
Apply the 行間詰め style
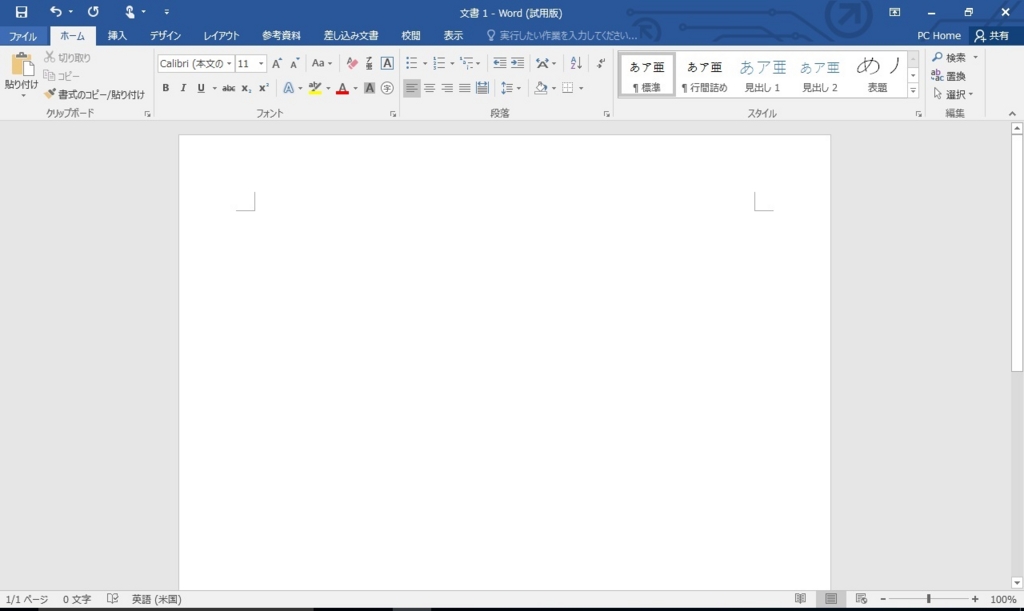(704, 75)
